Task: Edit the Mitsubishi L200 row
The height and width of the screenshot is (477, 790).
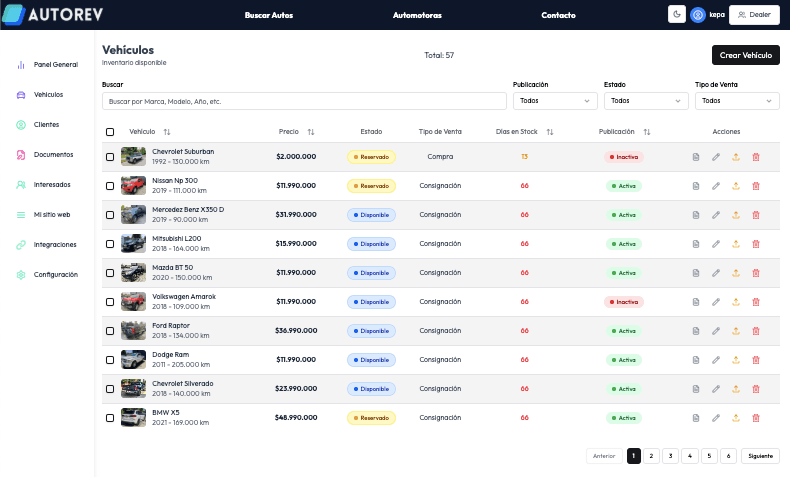Action: point(716,244)
